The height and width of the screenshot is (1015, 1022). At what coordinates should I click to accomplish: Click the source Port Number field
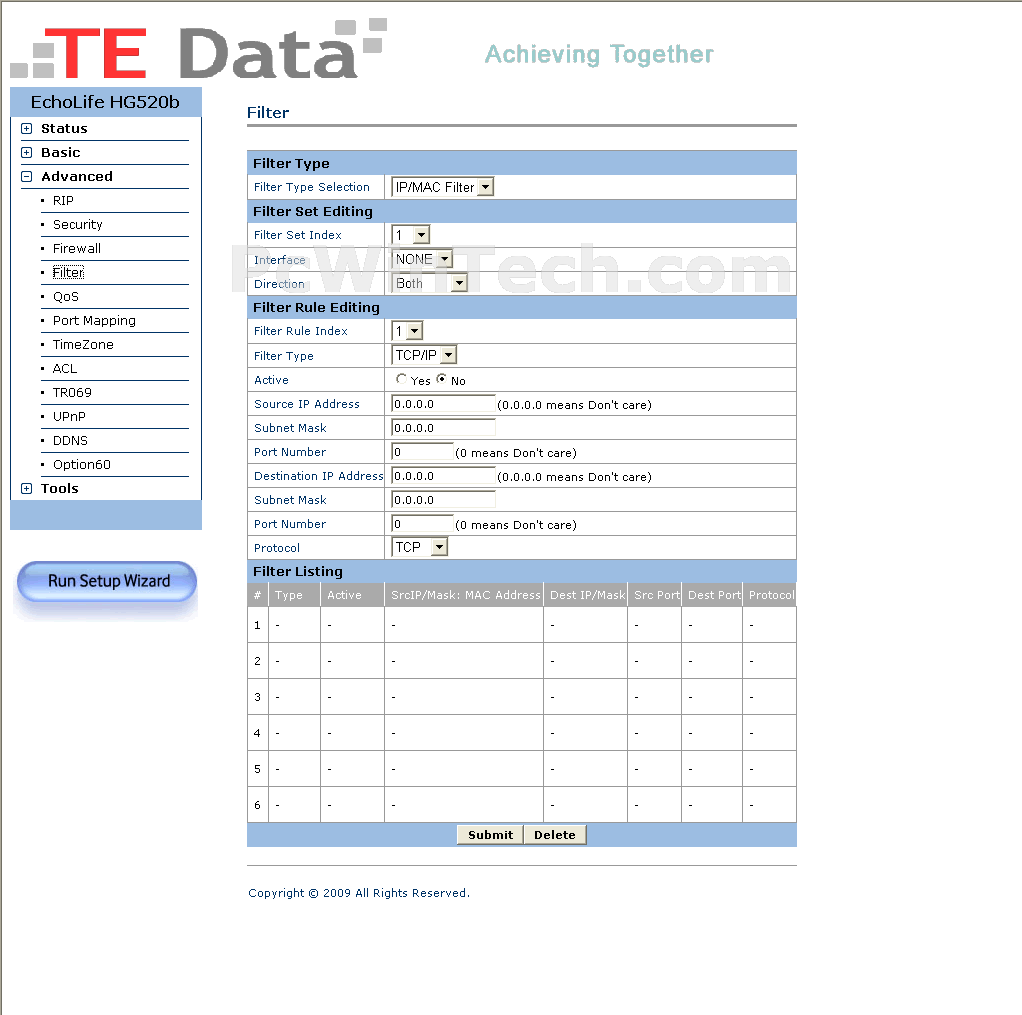422,452
